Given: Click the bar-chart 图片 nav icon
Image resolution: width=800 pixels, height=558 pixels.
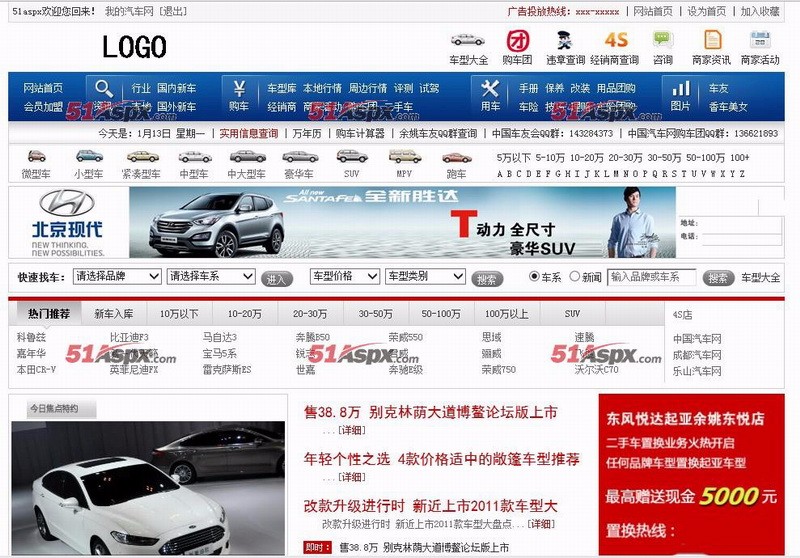Looking at the screenshot, I should tap(681, 89).
